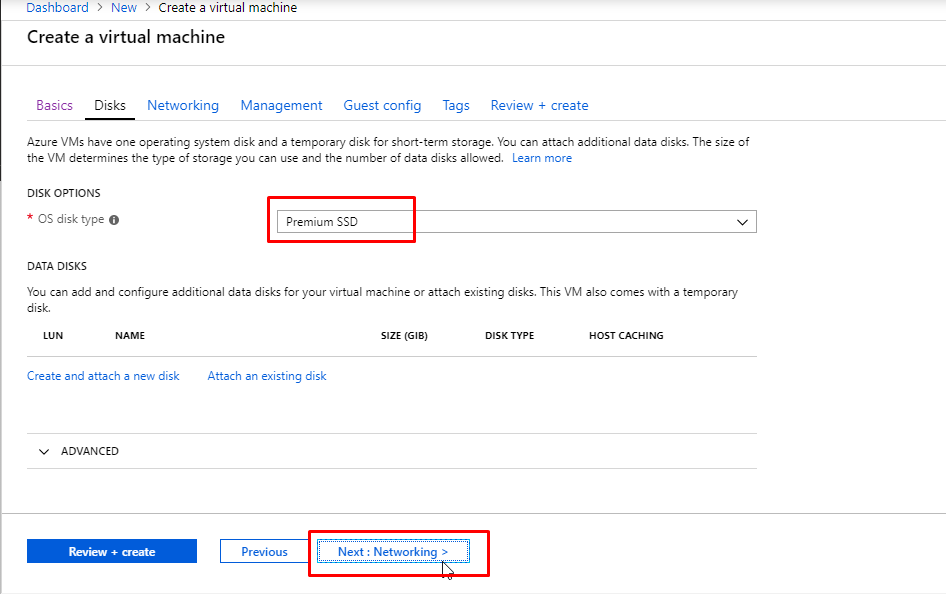Click the Next : Networking button
The height and width of the screenshot is (594, 946).
click(393, 552)
